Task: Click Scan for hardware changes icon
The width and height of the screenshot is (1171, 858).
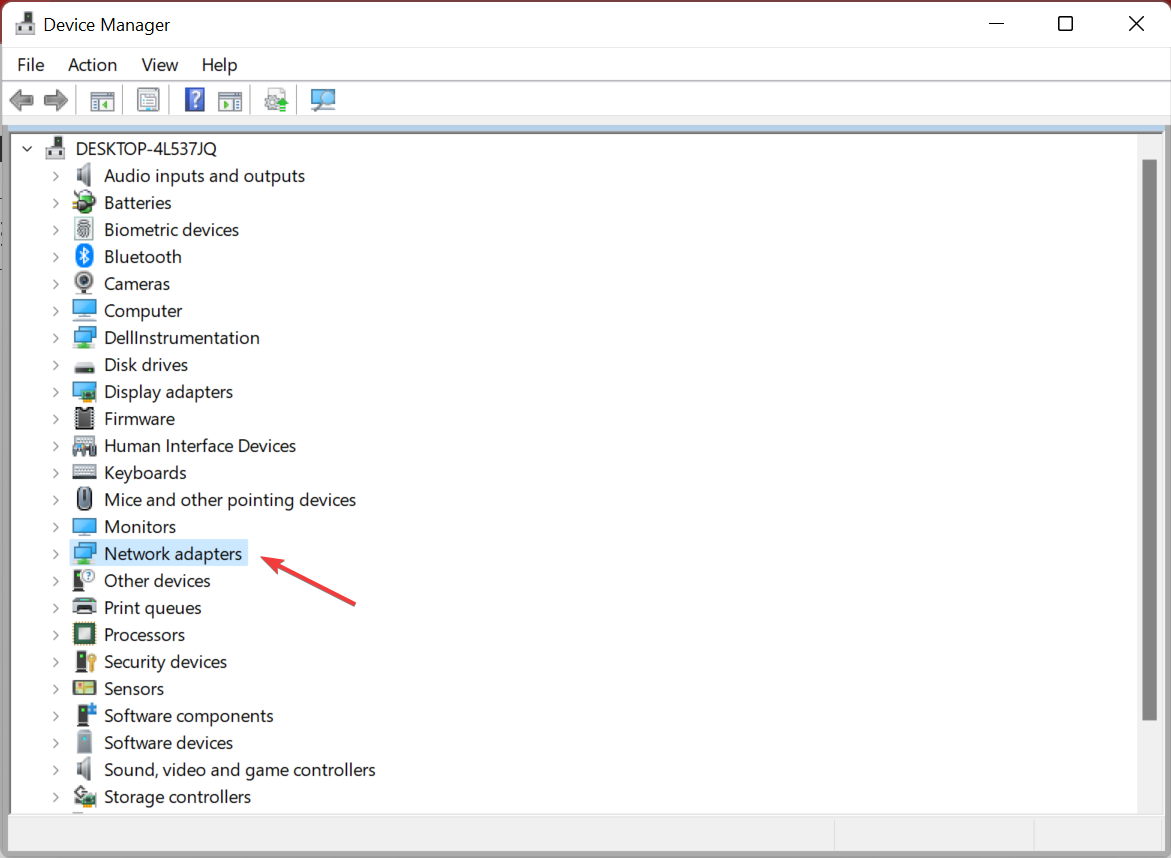Action: [323, 100]
